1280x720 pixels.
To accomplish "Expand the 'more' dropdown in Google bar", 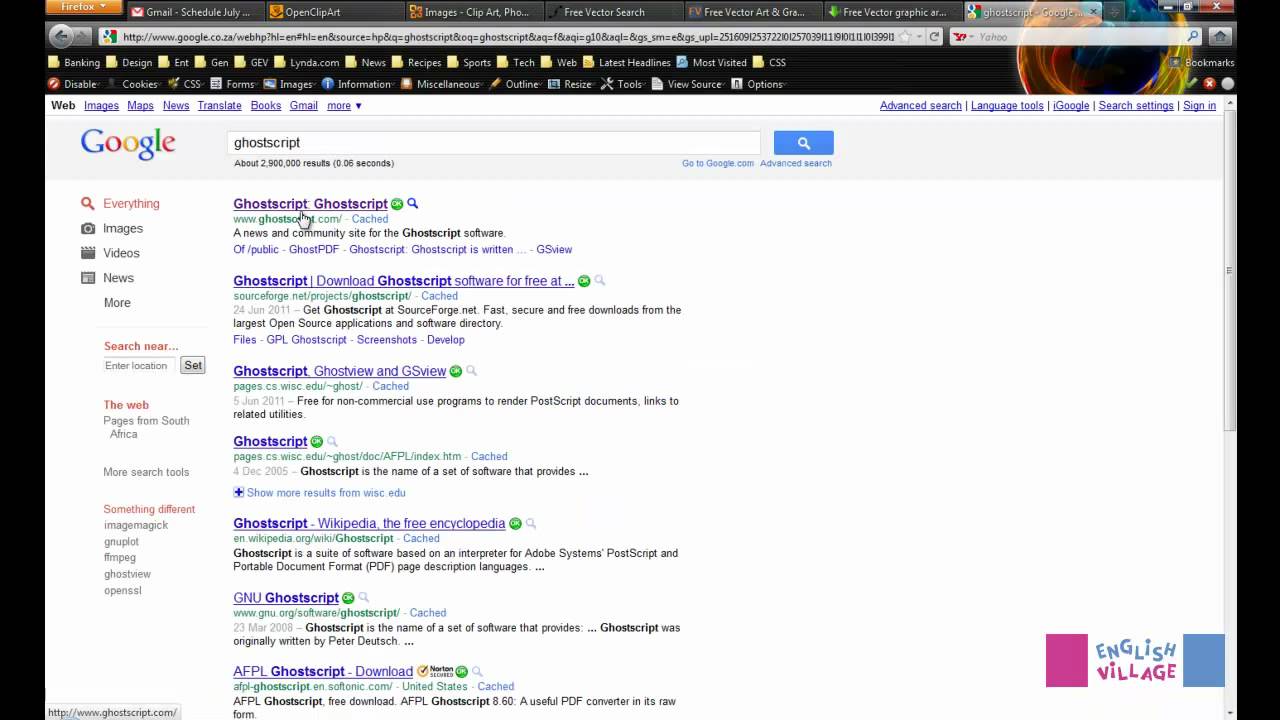I will click(x=344, y=105).
